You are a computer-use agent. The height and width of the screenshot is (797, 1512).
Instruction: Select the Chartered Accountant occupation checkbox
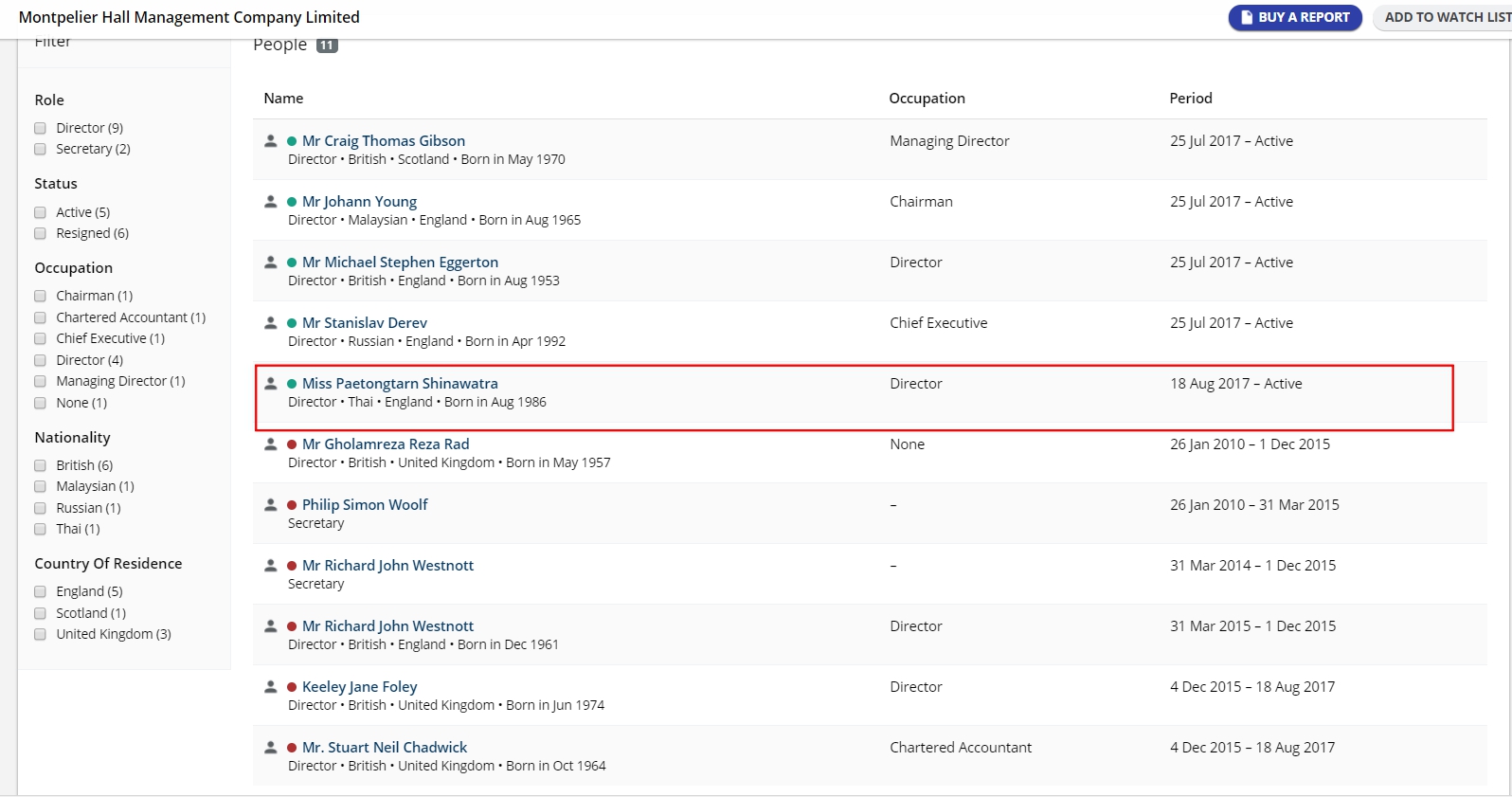[40, 317]
